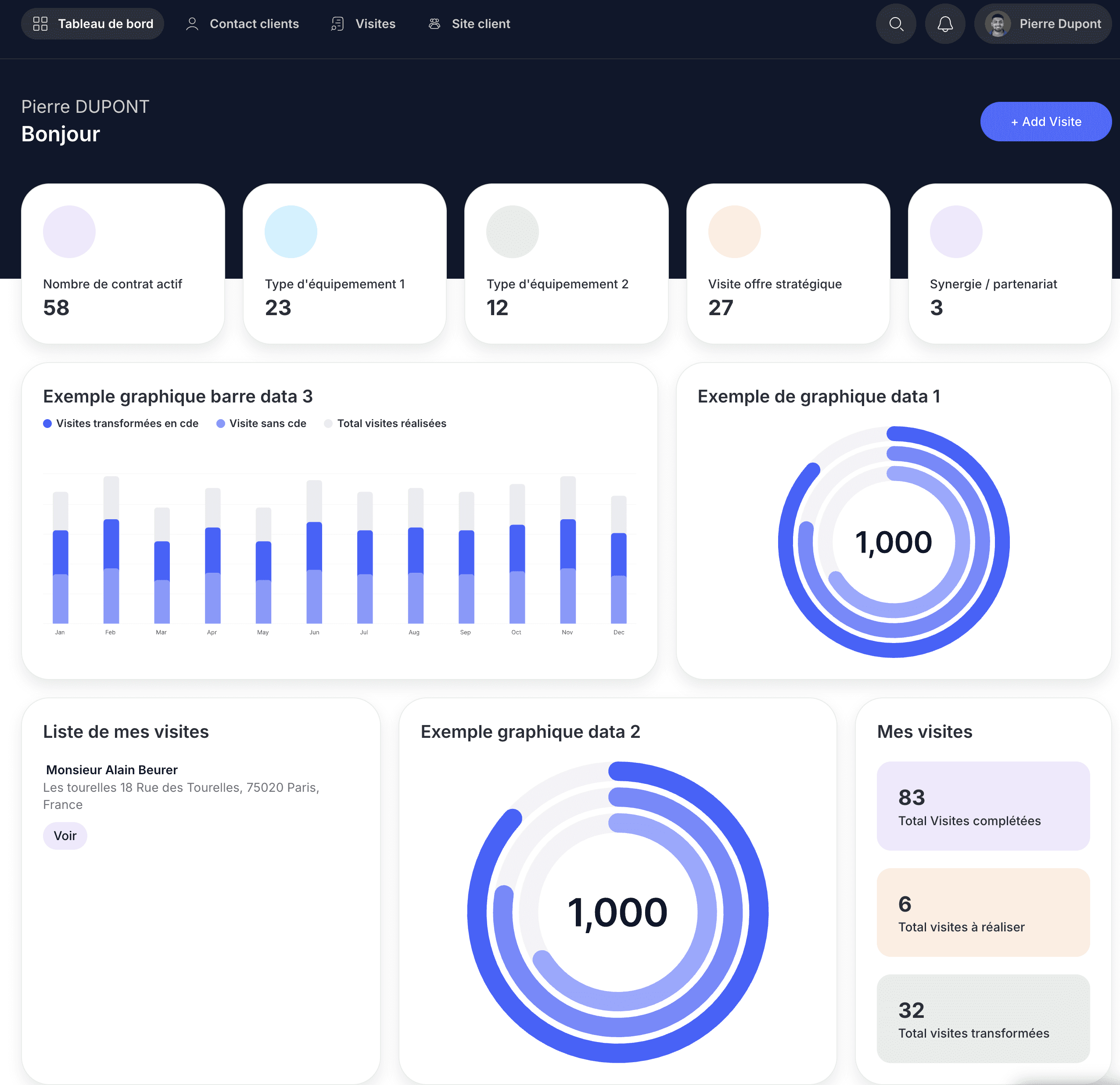Image resolution: width=1120 pixels, height=1085 pixels.
Task: Click Voir for Monsieur Alain Beurer
Action: coord(65,836)
